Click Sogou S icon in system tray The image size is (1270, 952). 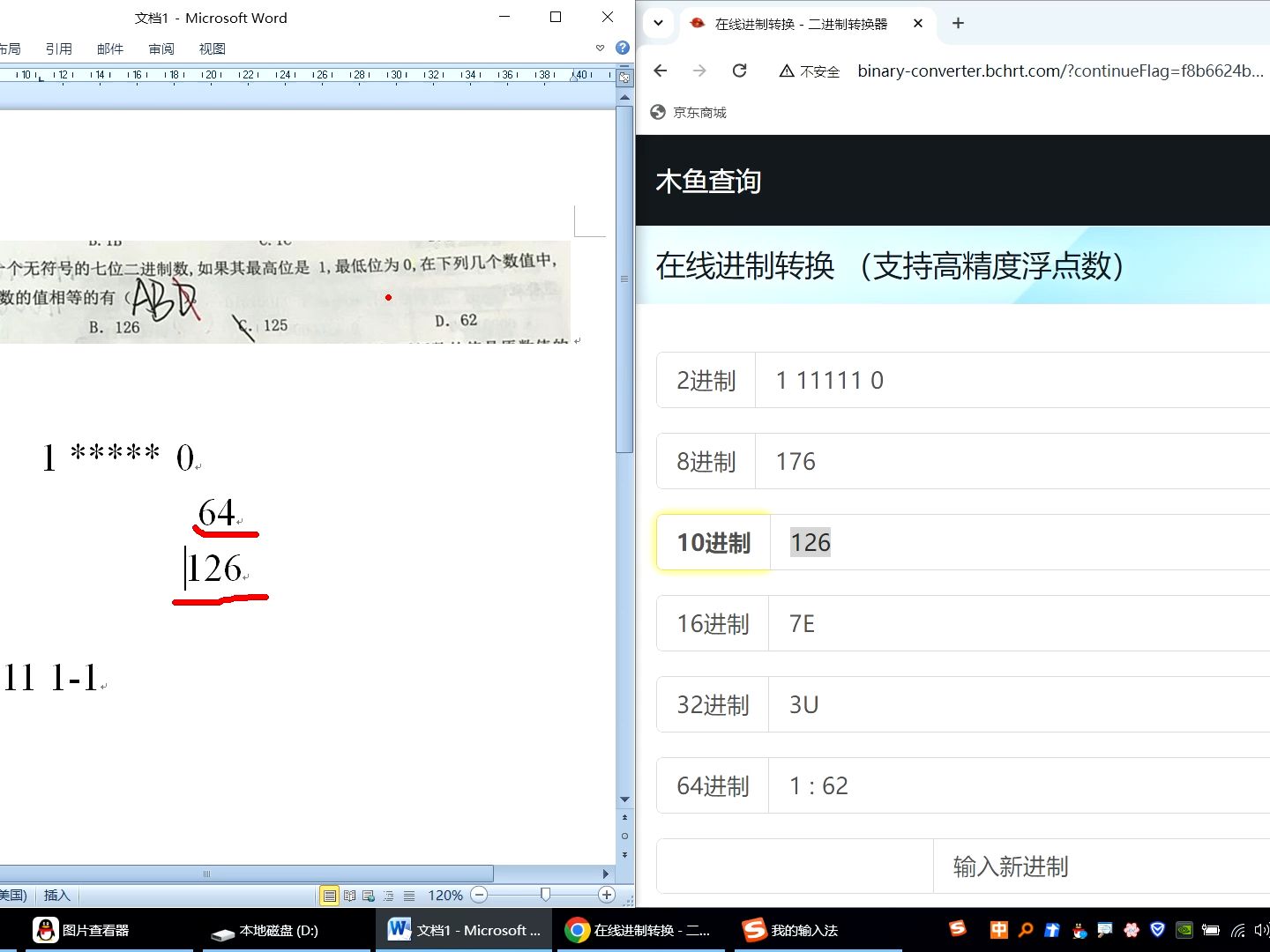(x=958, y=928)
